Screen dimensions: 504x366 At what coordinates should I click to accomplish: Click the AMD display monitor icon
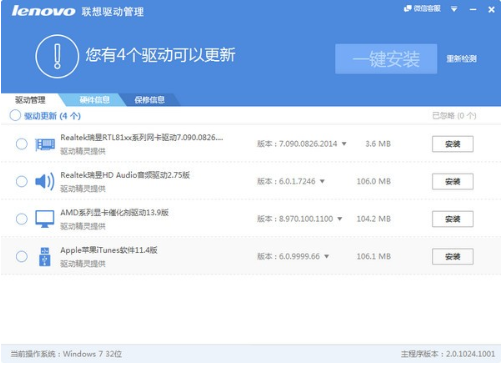coord(45,219)
